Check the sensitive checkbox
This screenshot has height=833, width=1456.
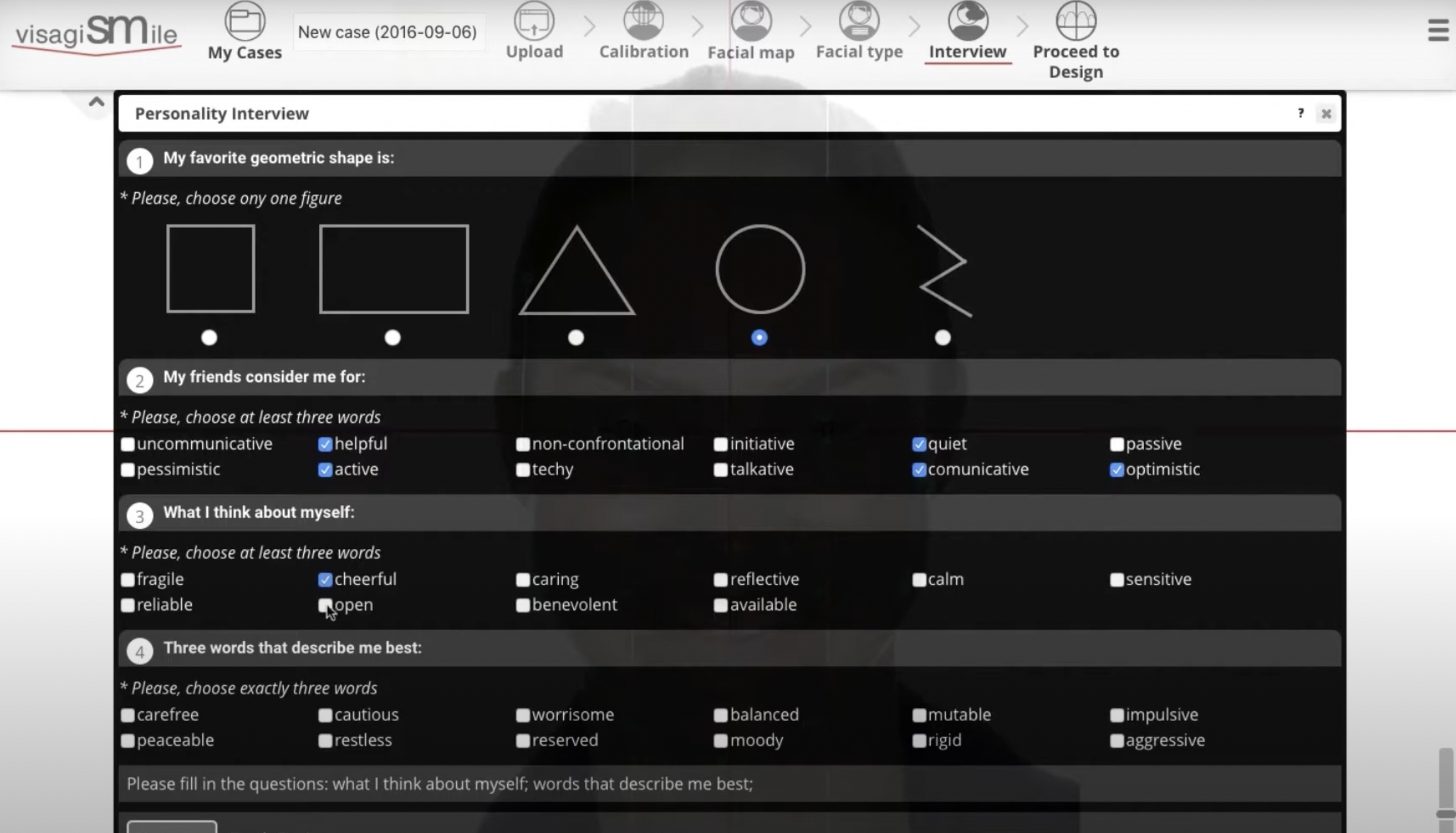(1117, 579)
